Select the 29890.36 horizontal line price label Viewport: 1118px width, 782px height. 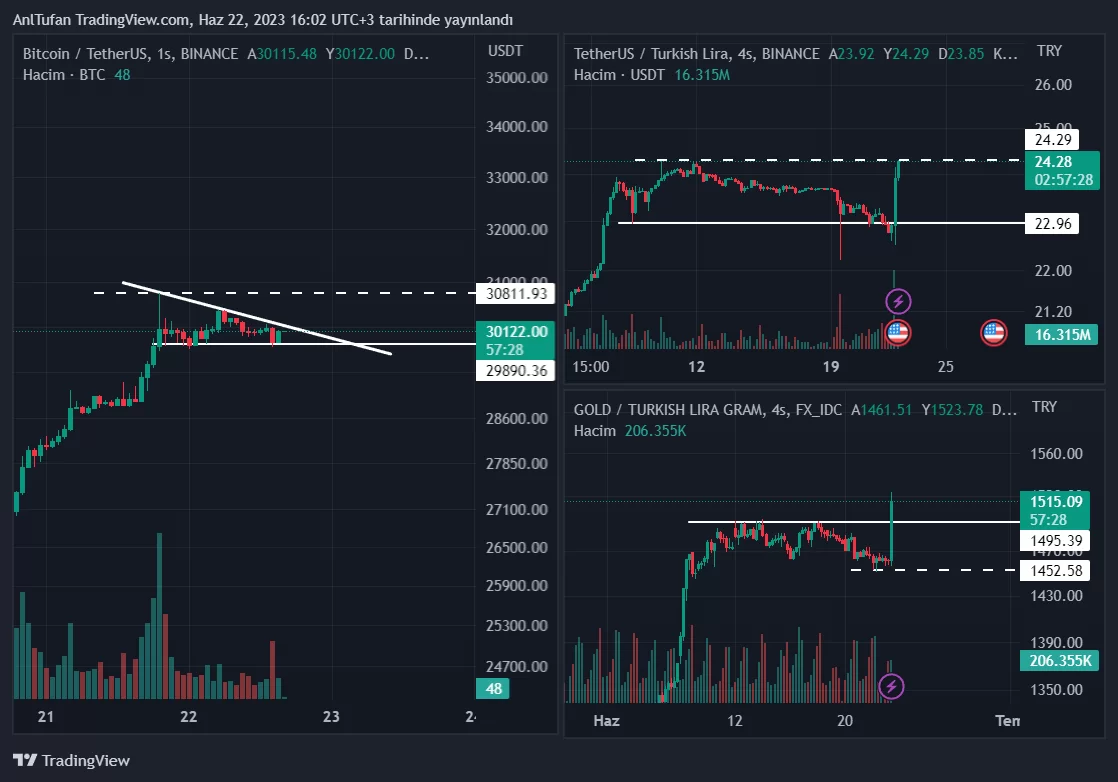point(516,371)
